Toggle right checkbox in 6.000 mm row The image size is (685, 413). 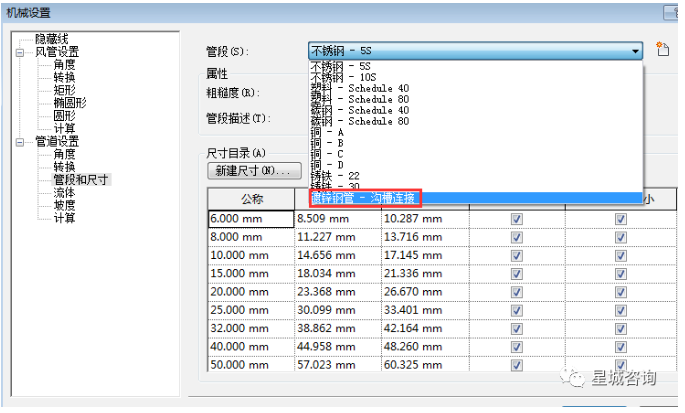pos(621,219)
